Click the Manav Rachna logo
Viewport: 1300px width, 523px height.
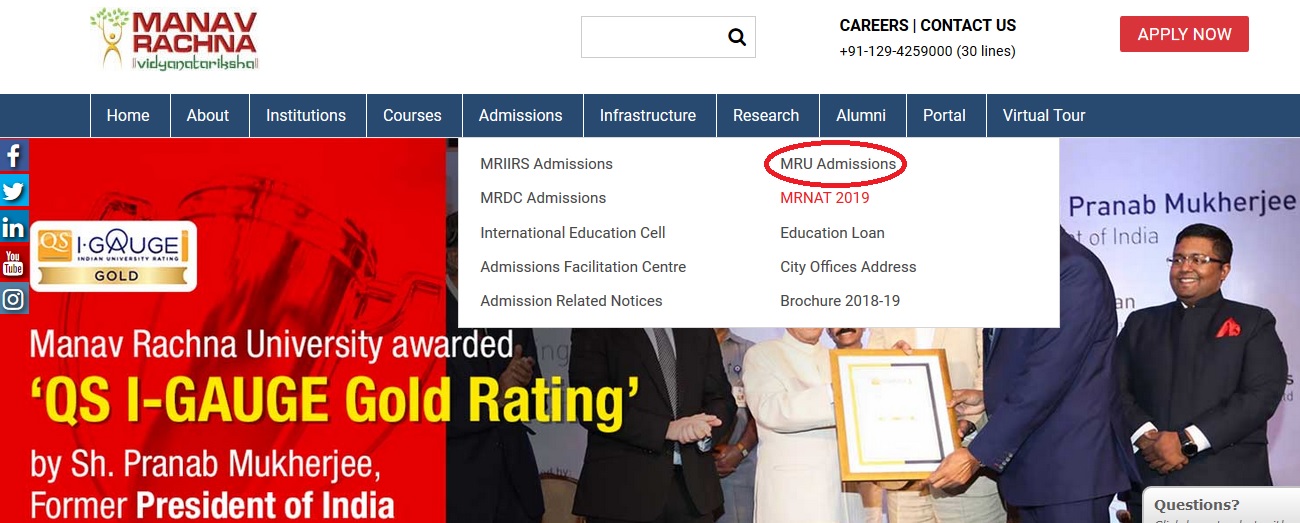click(174, 40)
